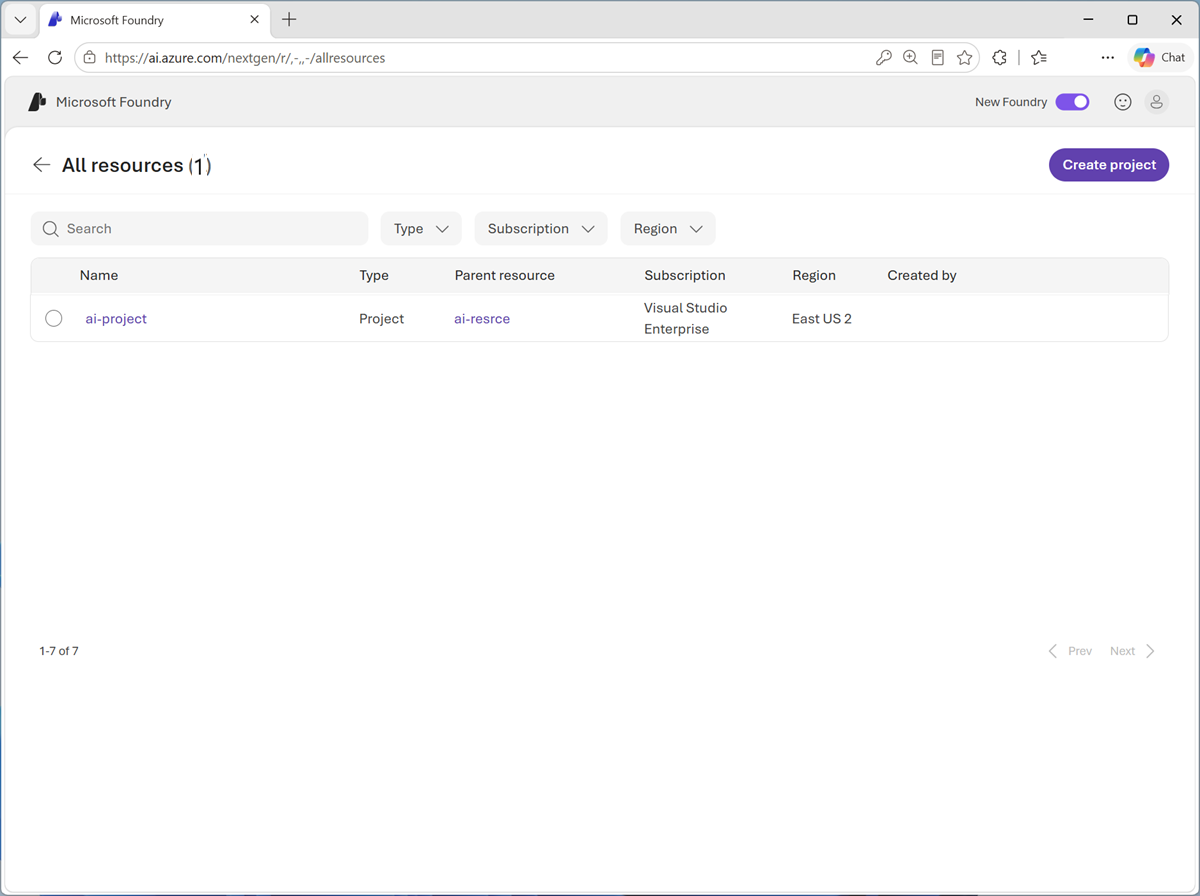Click the Type column header
1200x896 pixels.
(374, 275)
